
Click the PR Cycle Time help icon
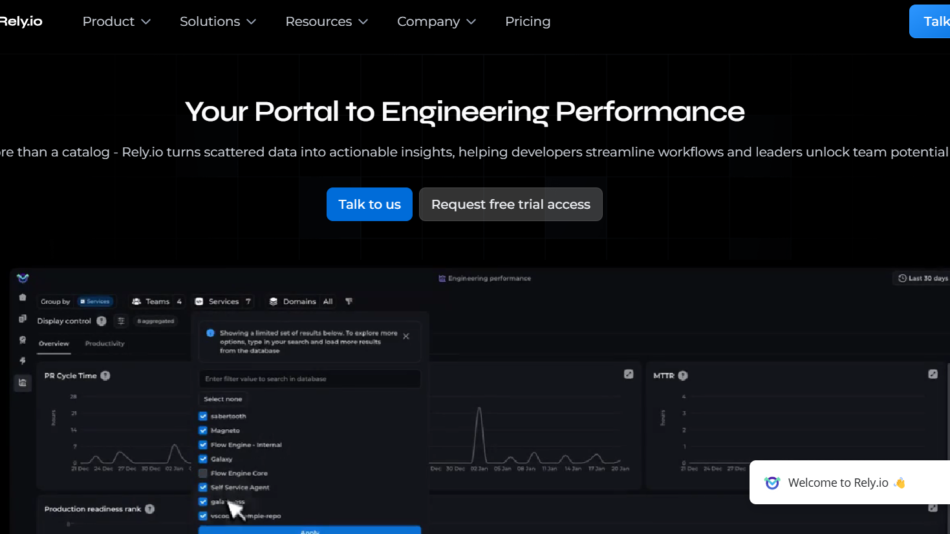click(105, 376)
